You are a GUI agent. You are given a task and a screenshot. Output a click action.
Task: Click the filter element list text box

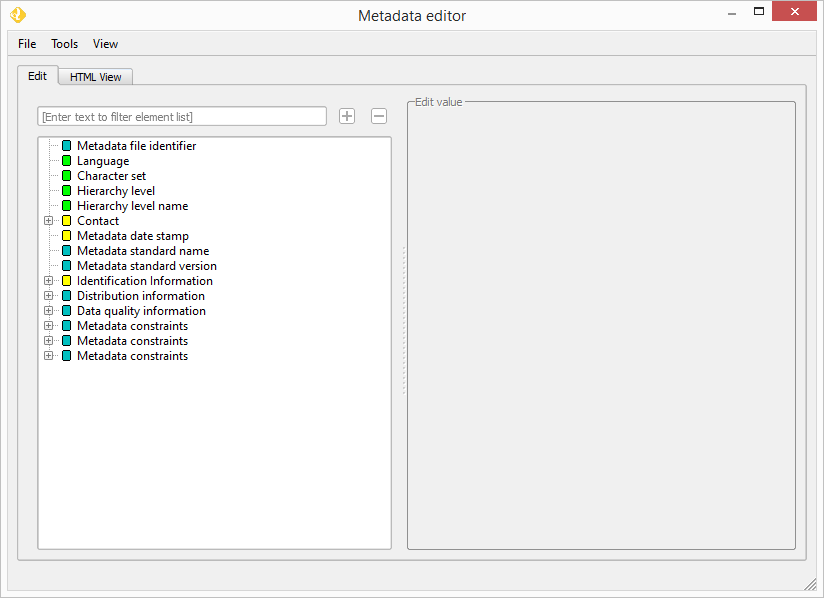(181, 116)
